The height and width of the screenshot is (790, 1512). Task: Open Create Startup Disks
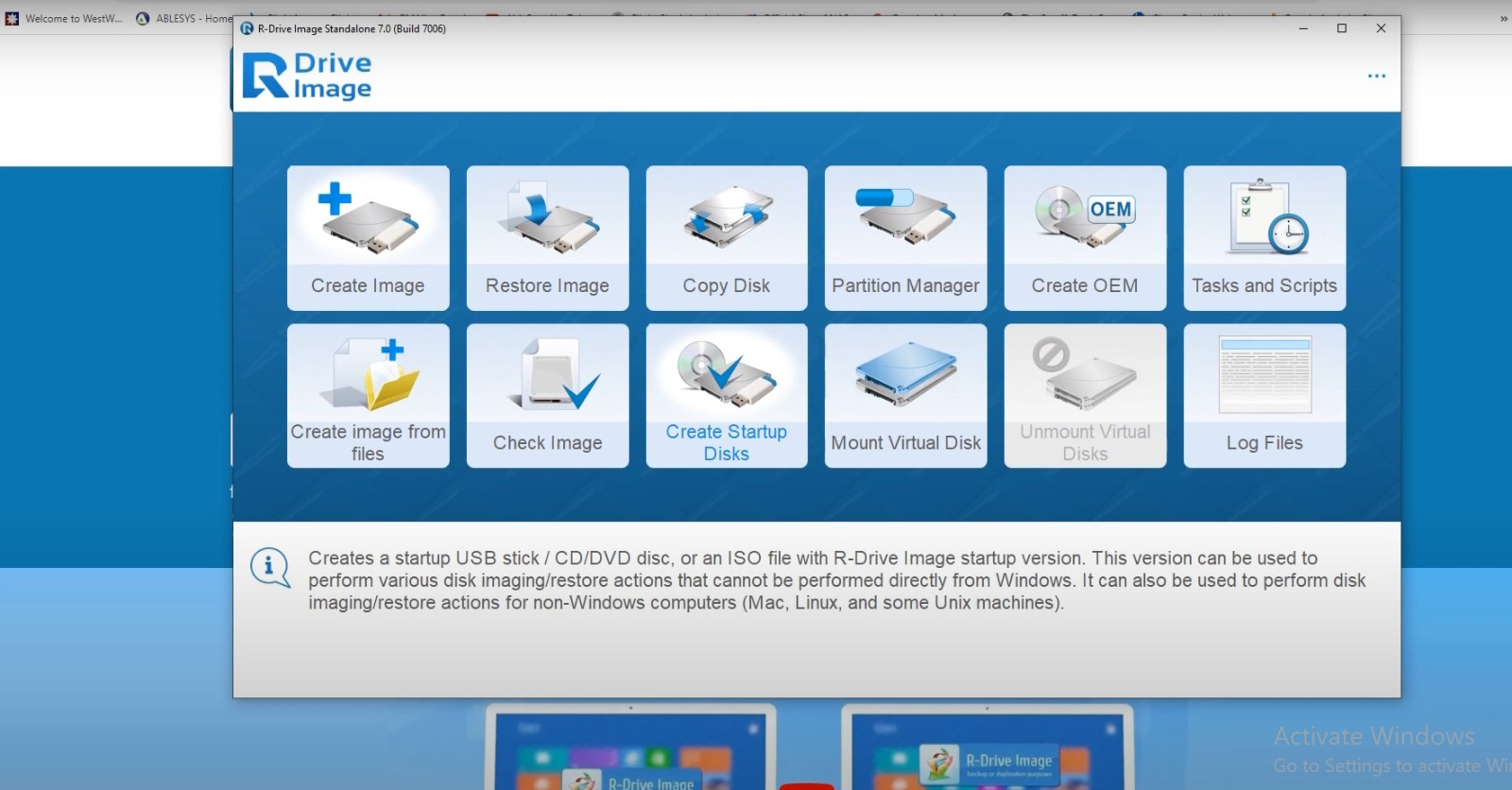(x=727, y=396)
